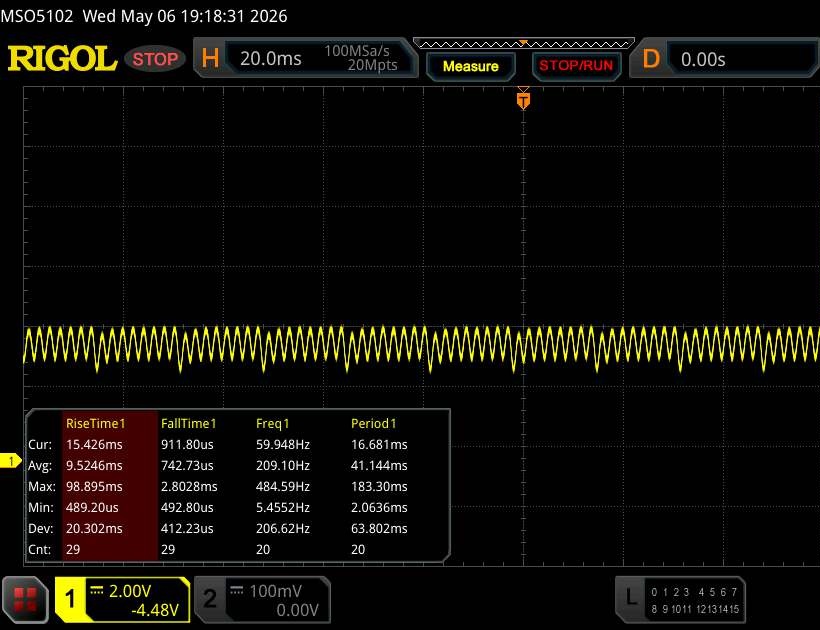This screenshot has width=820, height=630.
Task: Enable channel 2 100mV label
Action: pos(262,600)
